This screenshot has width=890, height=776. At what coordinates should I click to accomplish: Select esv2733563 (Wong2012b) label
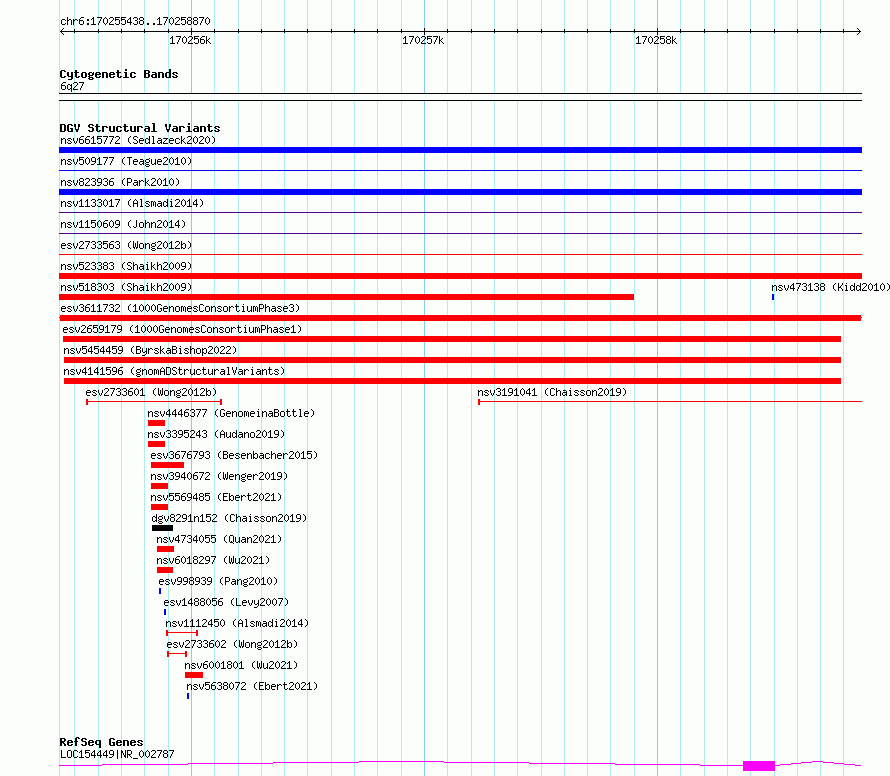pos(126,245)
